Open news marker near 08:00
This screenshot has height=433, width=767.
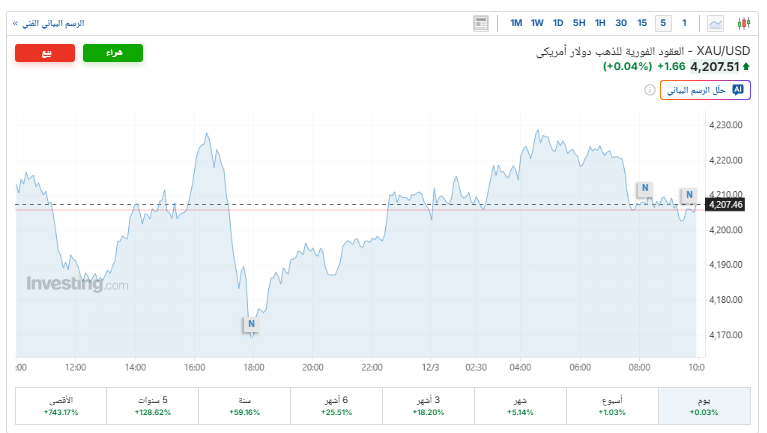pos(645,188)
